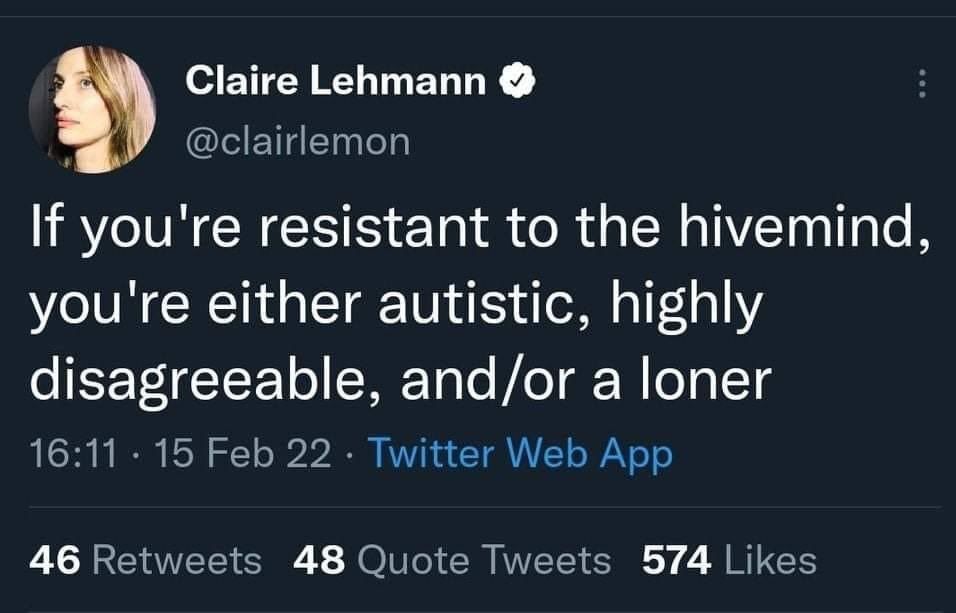The height and width of the screenshot is (613, 956).
Task: Open the three-dot more options menu
Action: click(x=921, y=85)
